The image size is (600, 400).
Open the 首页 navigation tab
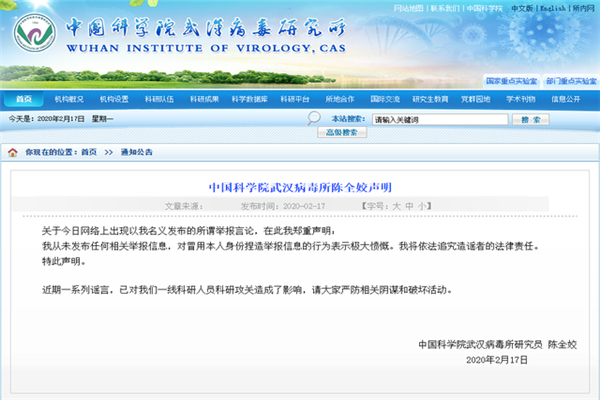[22, 99]
